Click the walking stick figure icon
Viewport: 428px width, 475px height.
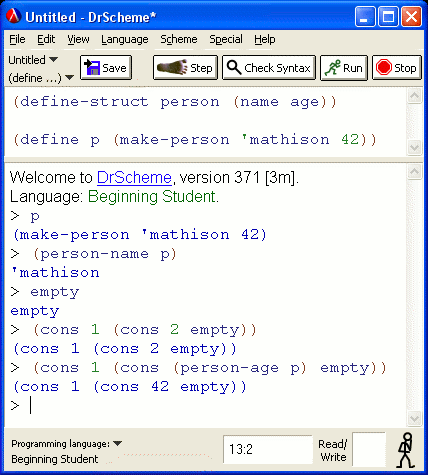point(406,450)
